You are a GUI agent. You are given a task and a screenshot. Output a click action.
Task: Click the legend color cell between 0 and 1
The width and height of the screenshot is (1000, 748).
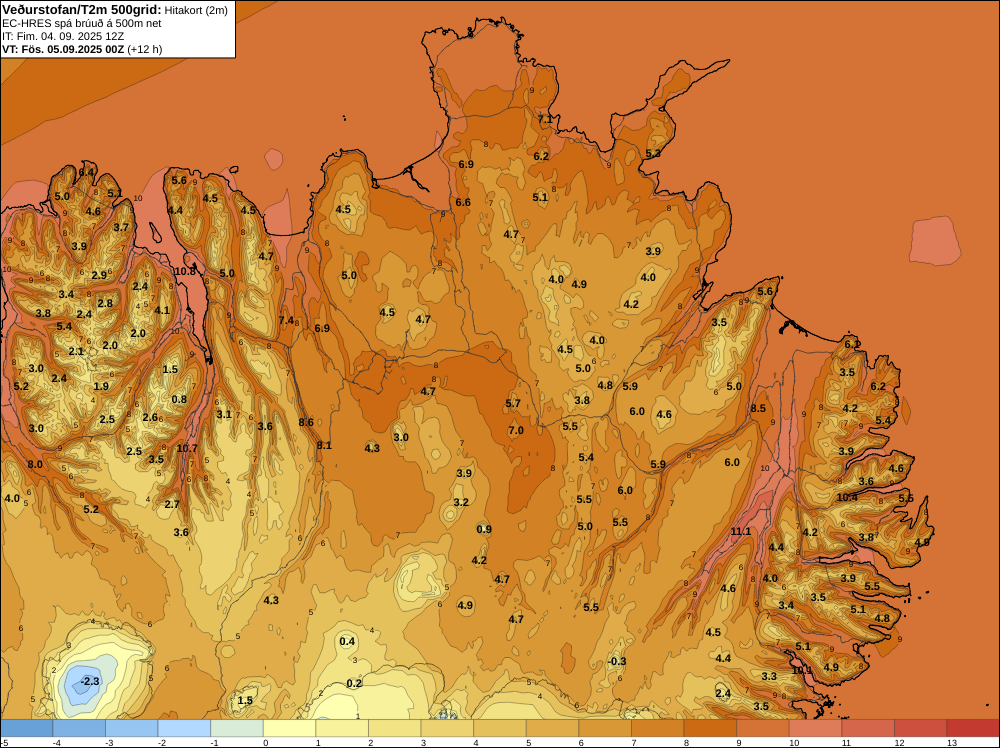289,728
